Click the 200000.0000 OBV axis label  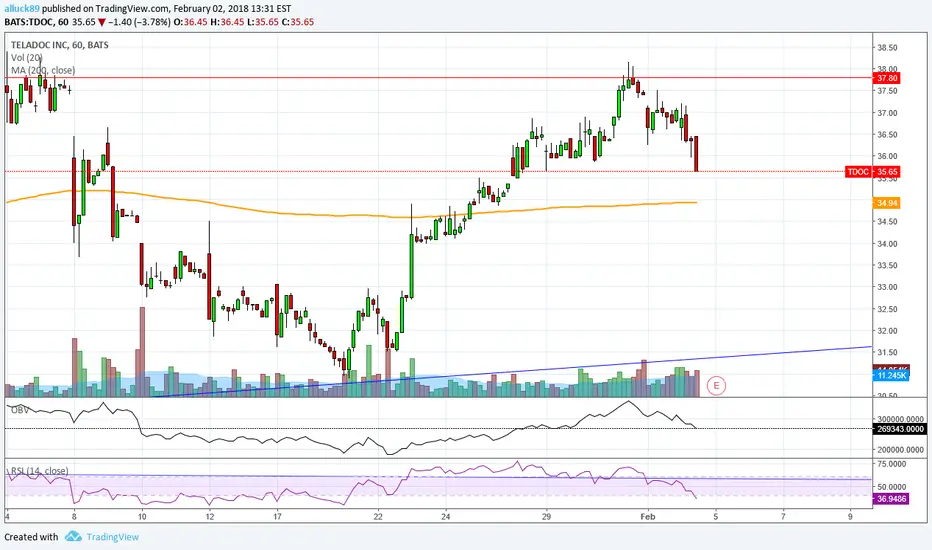pyautogui.click(x=900, y=450)
